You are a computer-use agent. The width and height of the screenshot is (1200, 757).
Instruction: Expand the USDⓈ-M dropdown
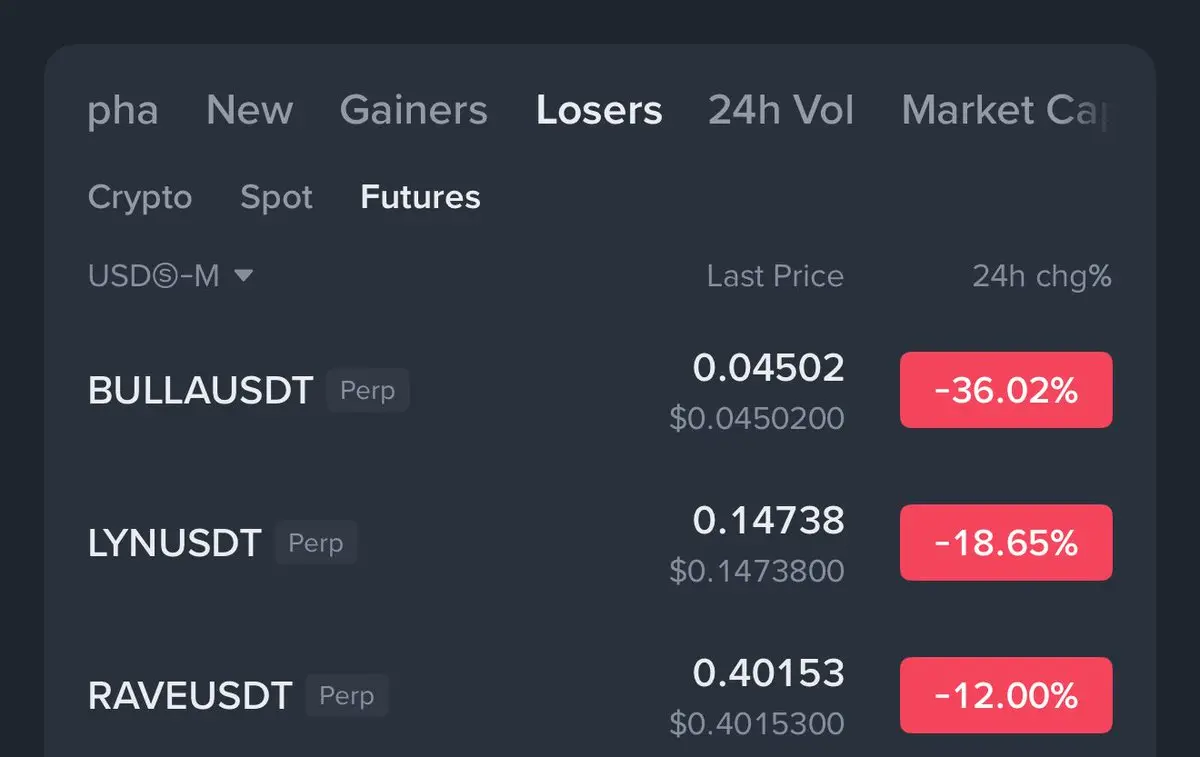pos(171,276)
